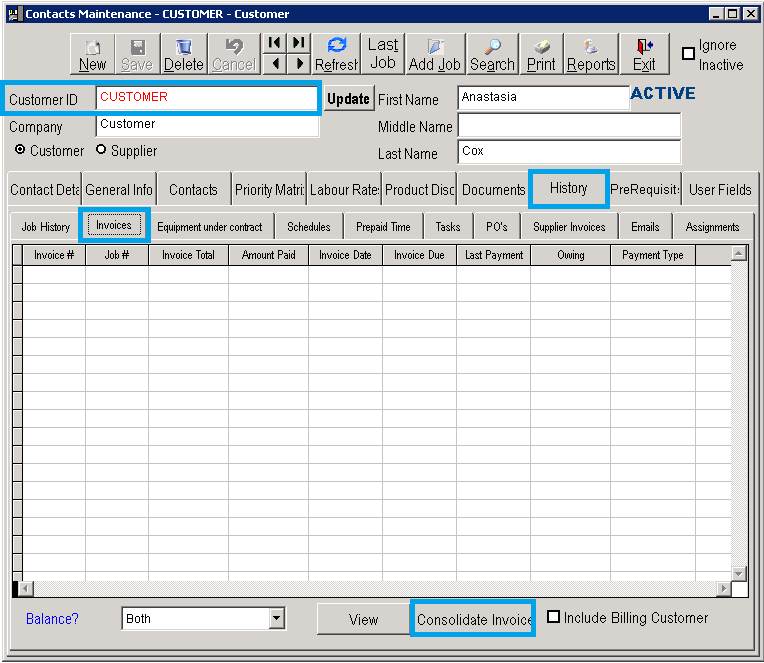The height and width of the screenshot is (663, 764).
Task: Open the Reports toolbar icon
Action: point(591,54)
